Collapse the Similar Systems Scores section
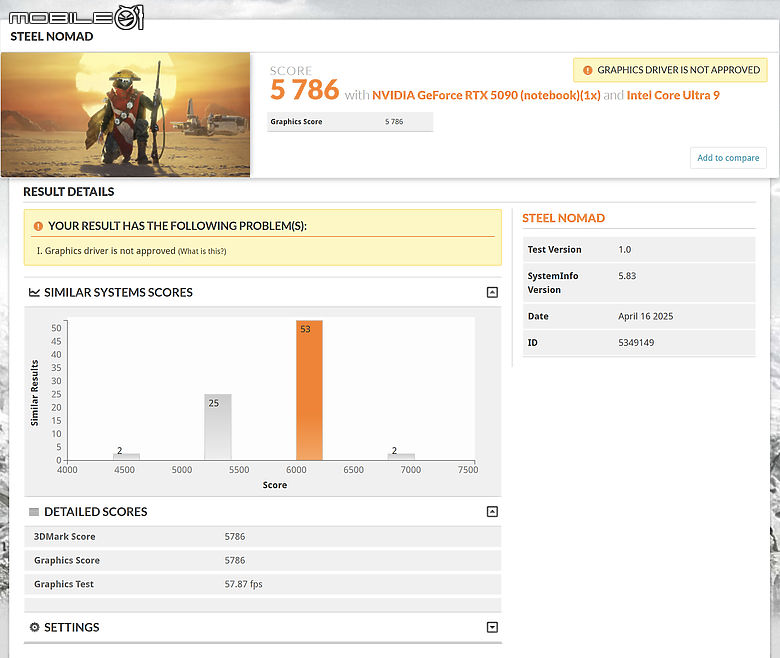The image size is (780, 658). (x=492, y=292)
